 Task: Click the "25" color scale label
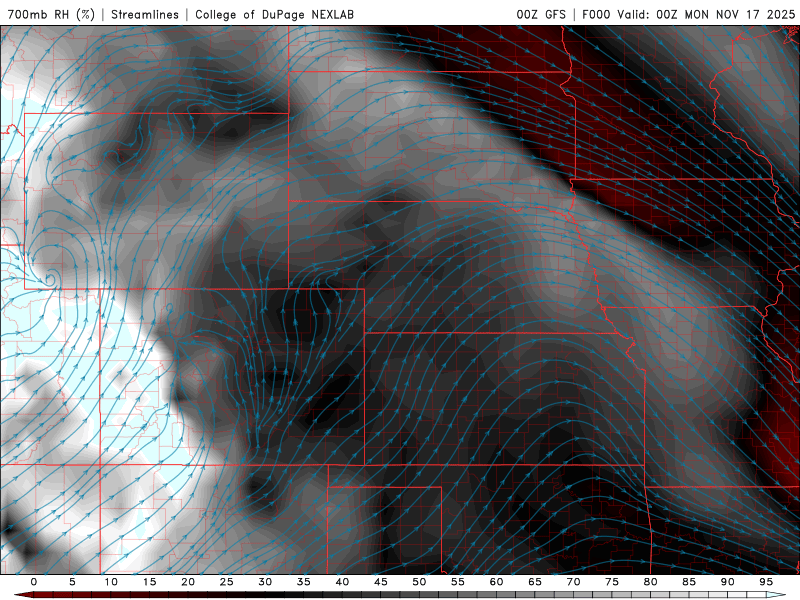click(x=227, y=582)
